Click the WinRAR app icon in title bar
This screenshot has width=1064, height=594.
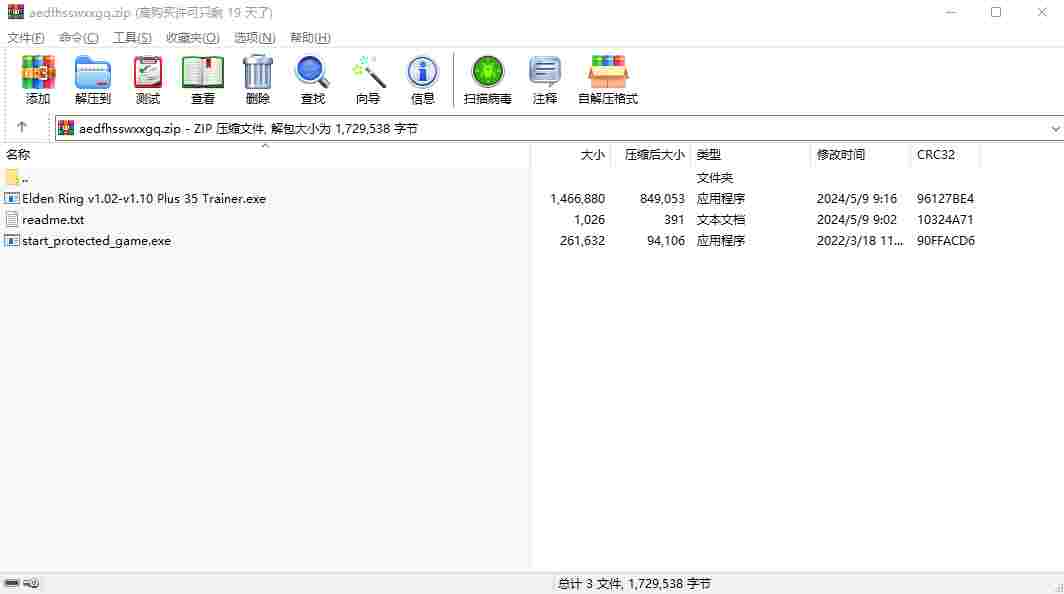point(16,12)
